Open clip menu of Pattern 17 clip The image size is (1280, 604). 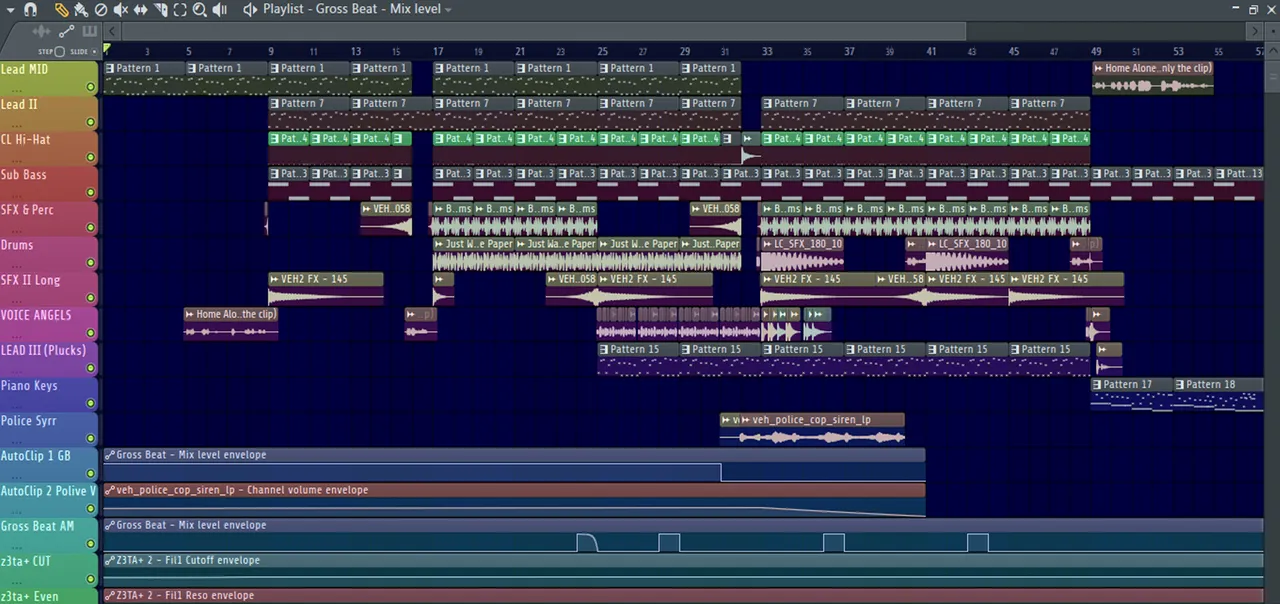point(1098,384)
